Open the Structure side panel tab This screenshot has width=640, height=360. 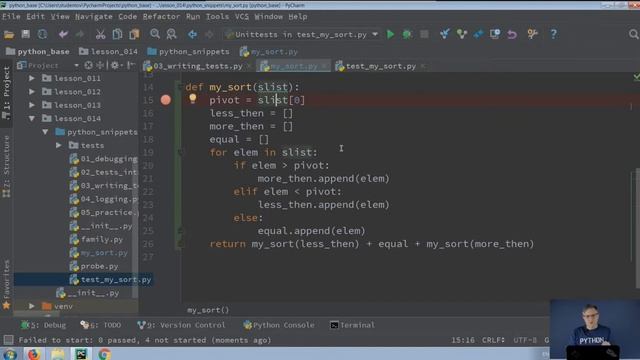(6, 167)
